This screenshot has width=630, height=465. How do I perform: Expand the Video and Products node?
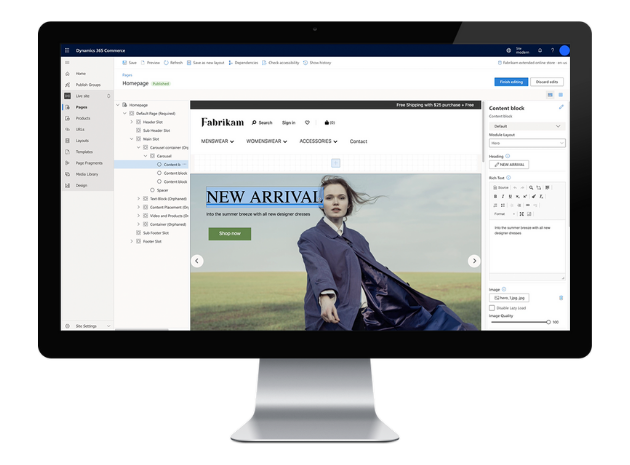click(x=139, y=216)
